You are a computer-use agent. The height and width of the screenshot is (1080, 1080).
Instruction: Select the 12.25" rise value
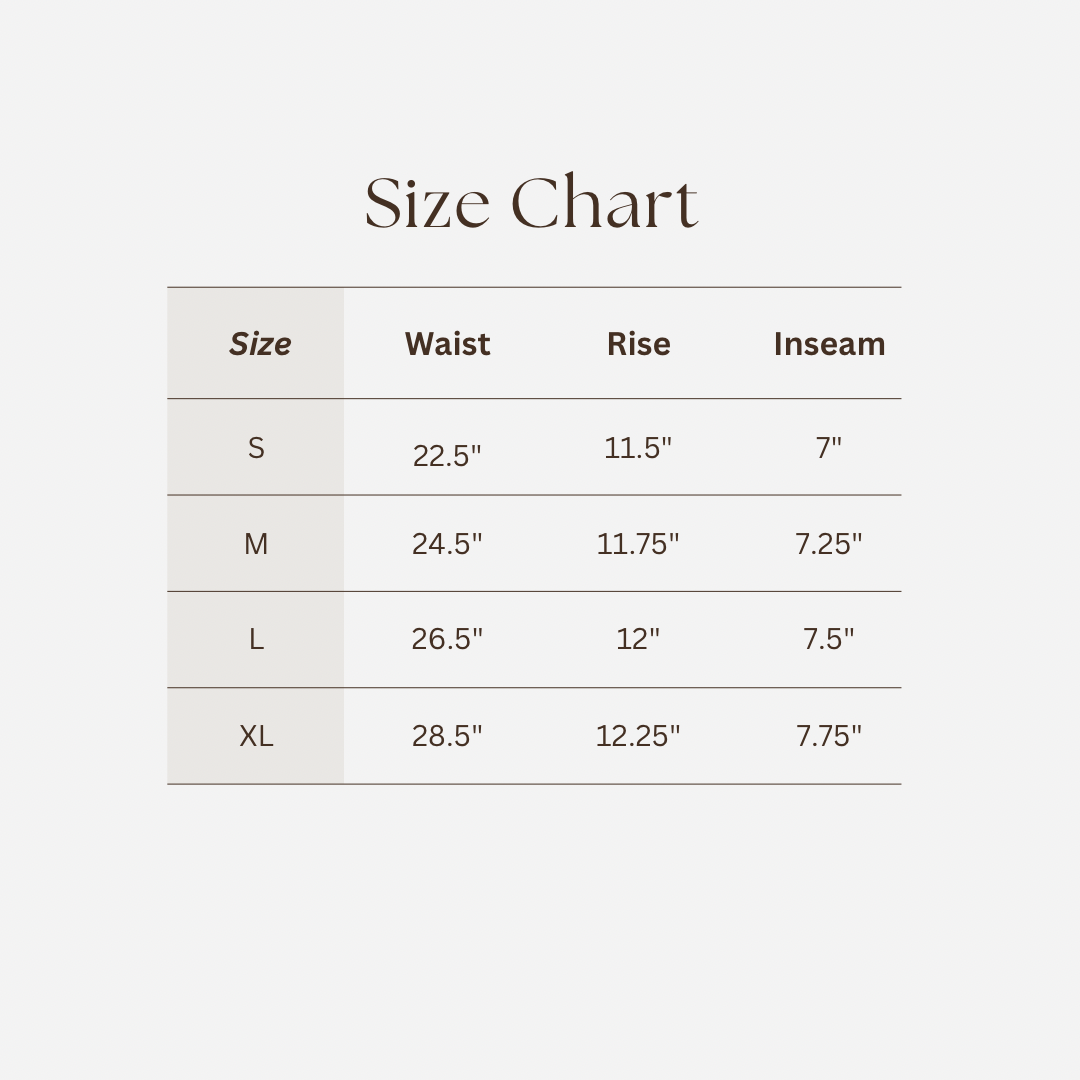coord(638,736)
